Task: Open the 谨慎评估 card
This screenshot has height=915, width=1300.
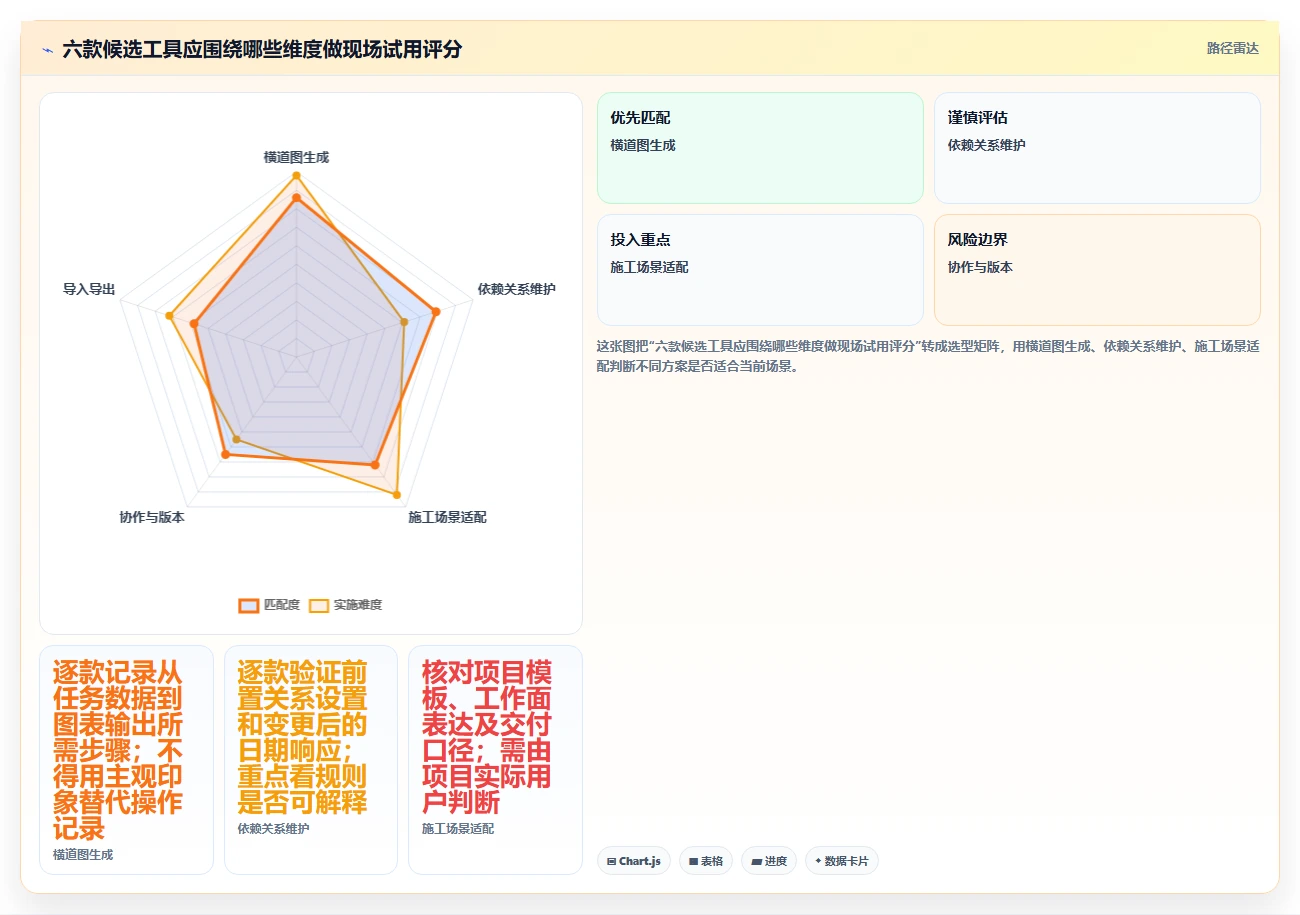Action: (1097, 148)
